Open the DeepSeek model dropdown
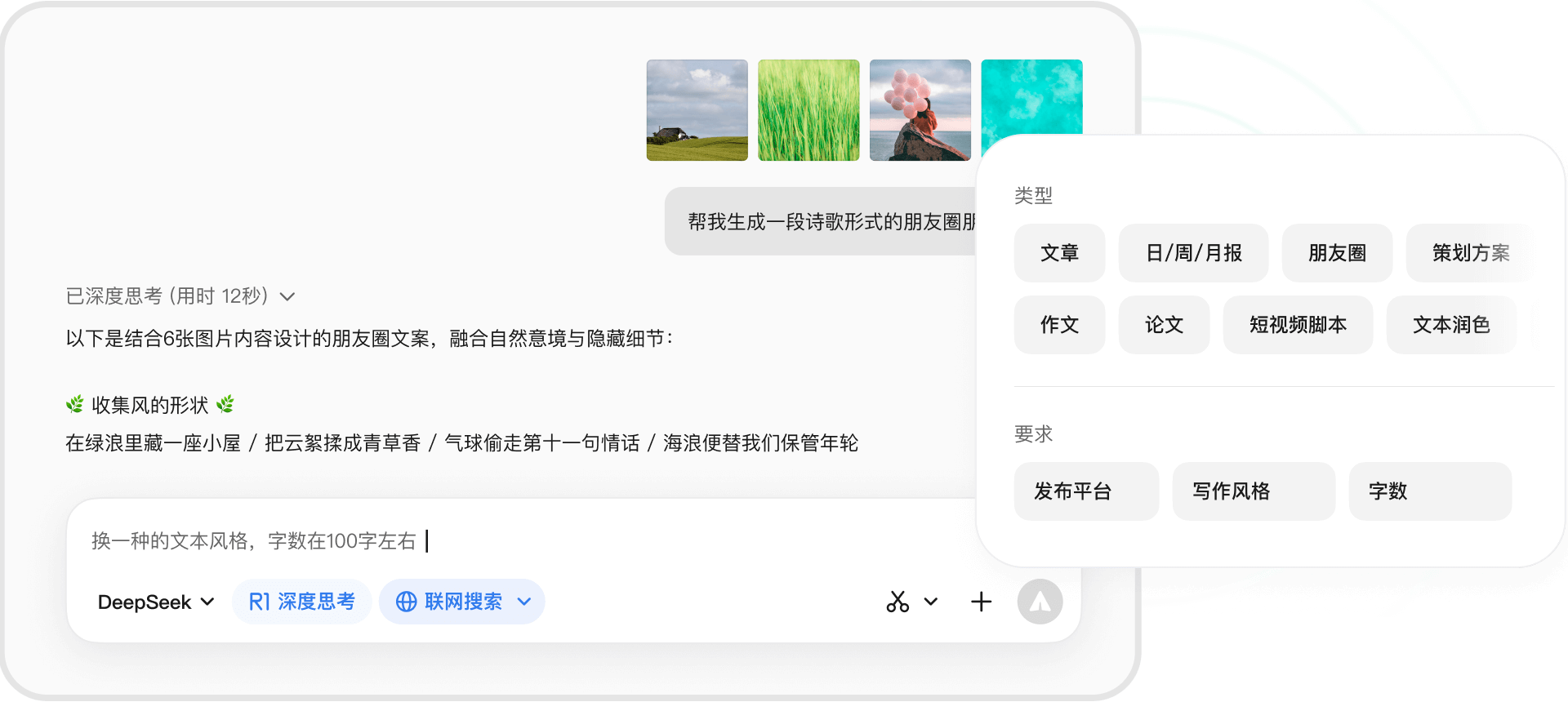This screenshot has height=702, width=1568. click(x=156, y=602)
